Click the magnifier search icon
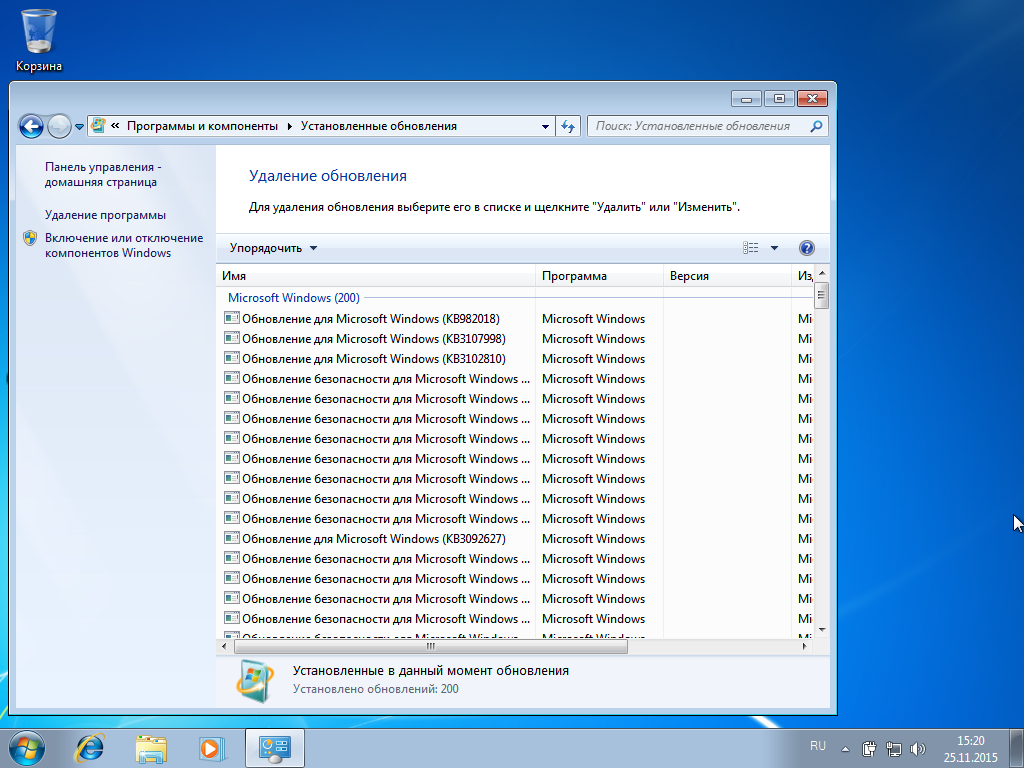Image resolution: width=1024 pixels, height=768 pixels. [x=816, y=126]
